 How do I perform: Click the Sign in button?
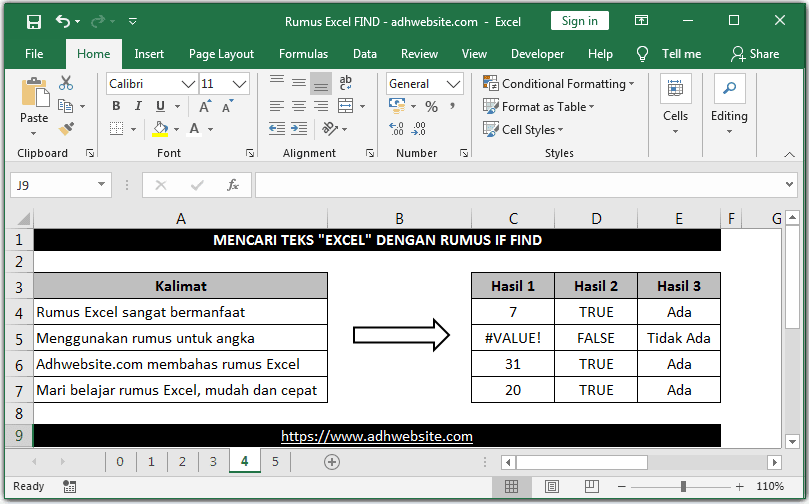coord(579,21)
